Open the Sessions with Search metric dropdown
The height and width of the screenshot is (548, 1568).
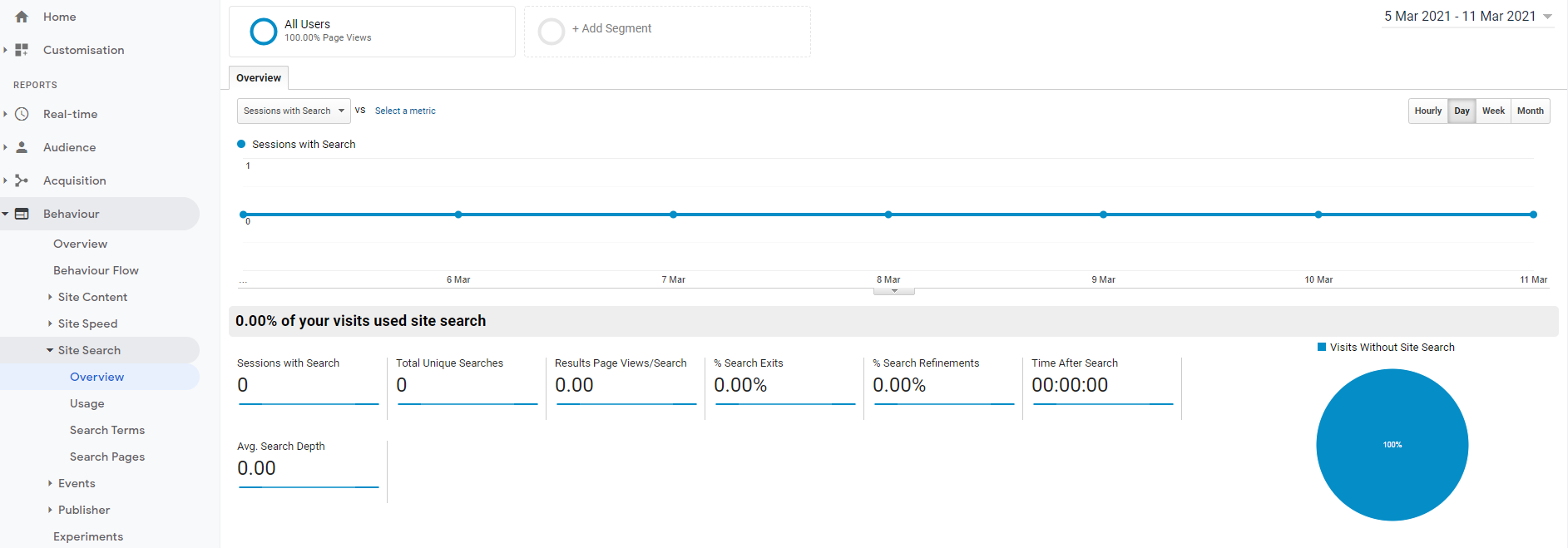(294, 111)
